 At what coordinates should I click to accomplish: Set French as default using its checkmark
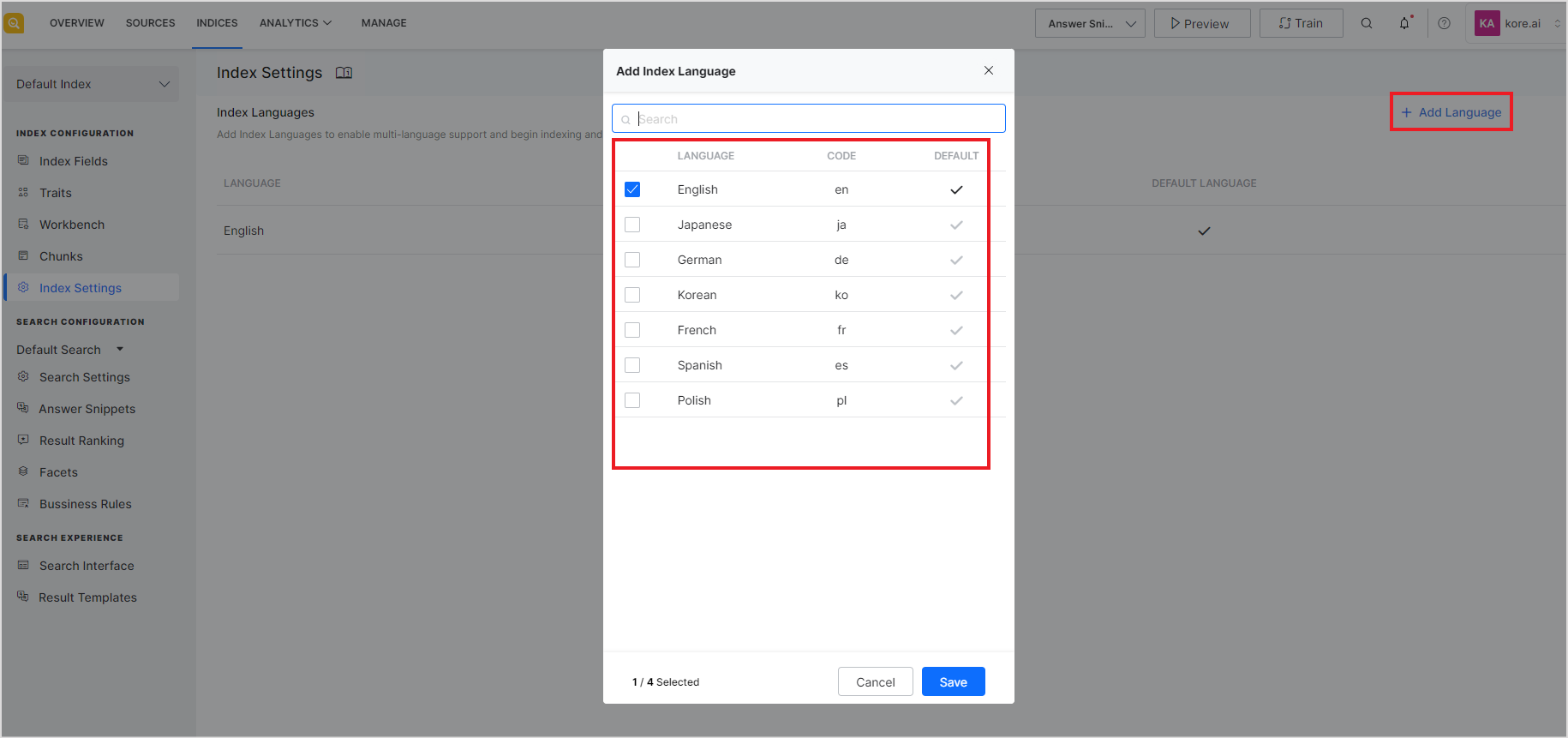pos(956,330)
